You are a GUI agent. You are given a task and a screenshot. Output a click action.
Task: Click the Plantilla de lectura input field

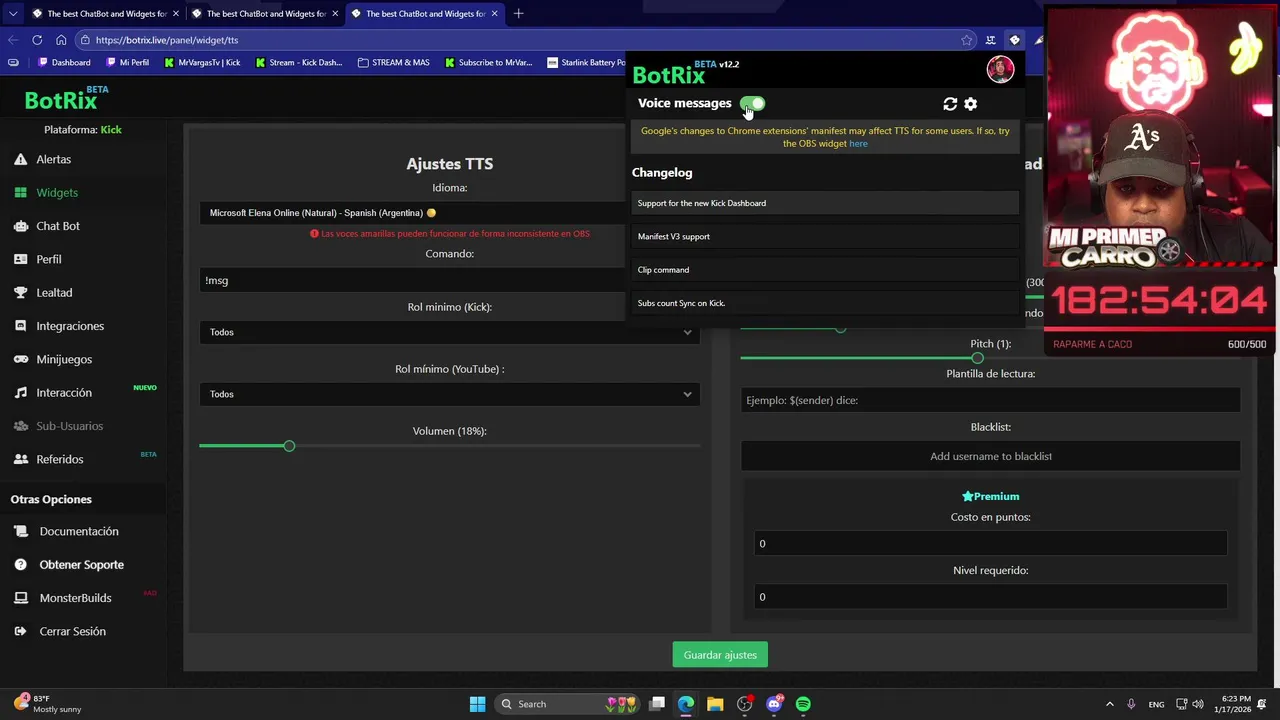point(990,400)
